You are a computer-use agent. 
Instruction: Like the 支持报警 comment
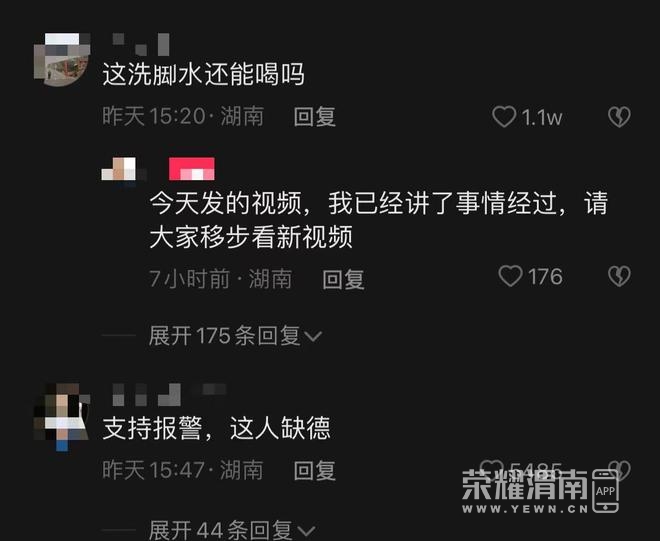click(x=492, y=468)
